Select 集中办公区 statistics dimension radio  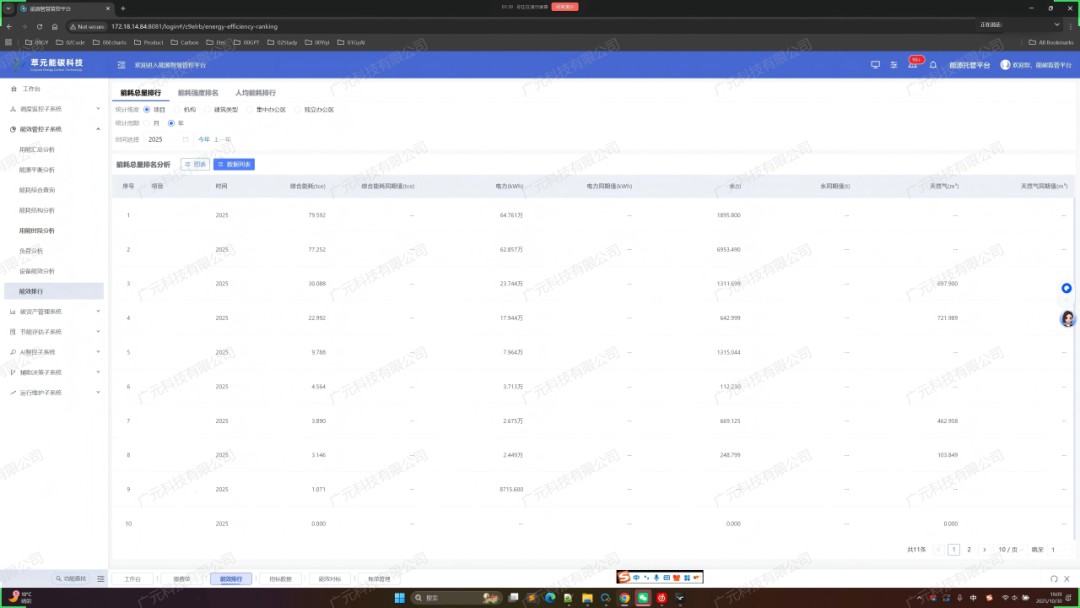click(x=249, y=109)
